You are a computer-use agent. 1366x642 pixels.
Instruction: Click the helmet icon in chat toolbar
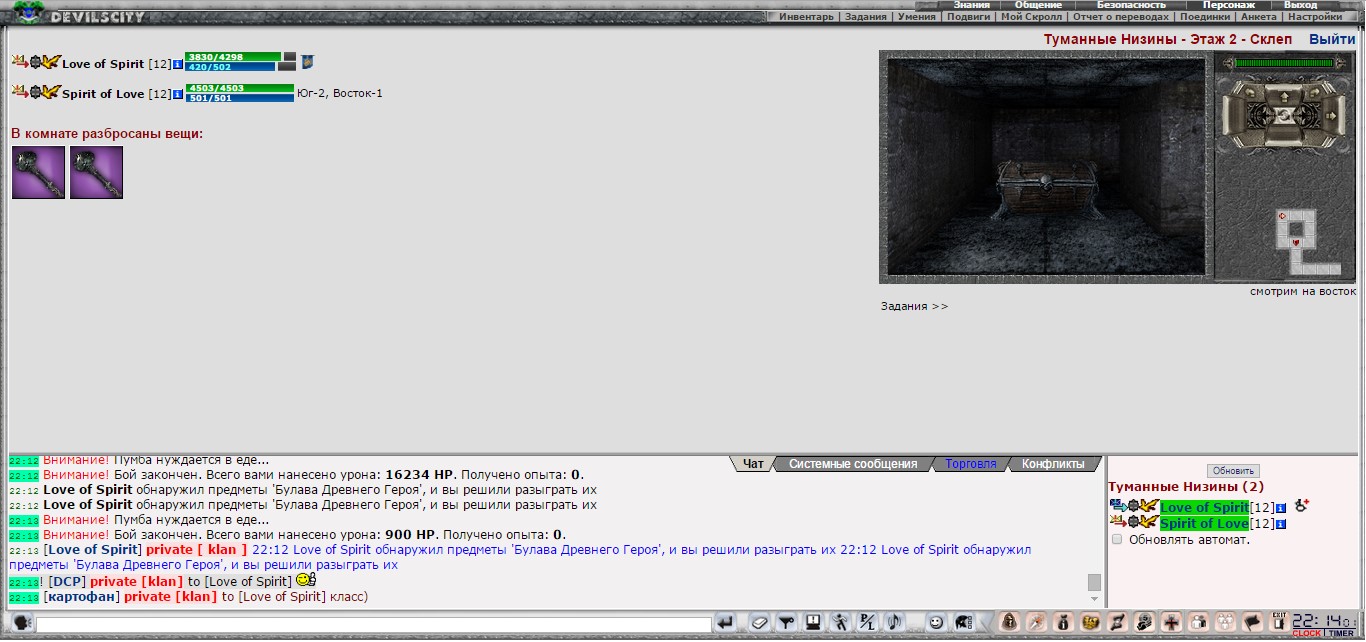click(x=964, y=623)
